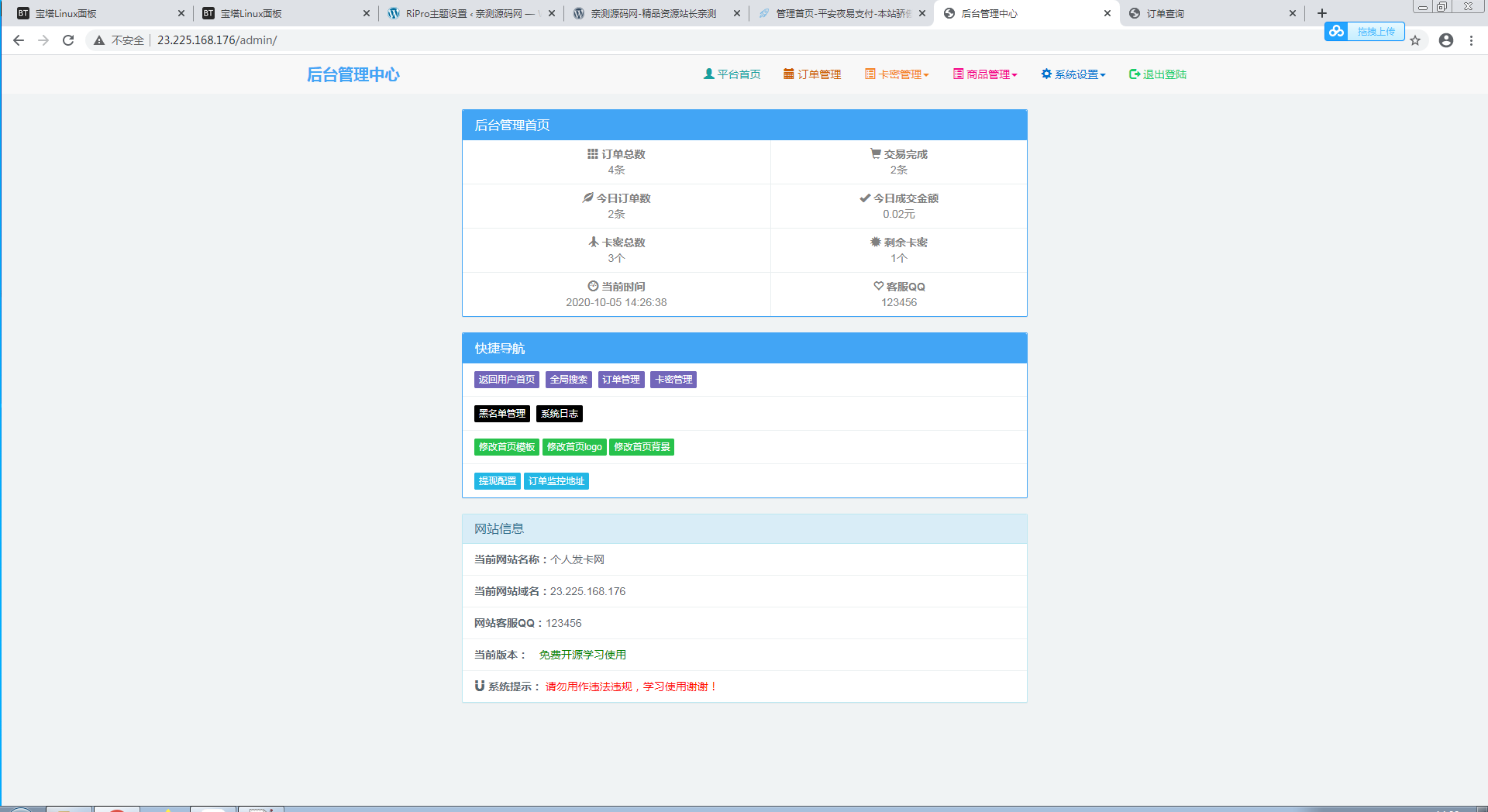Click the 后台管理首页 panel header
The height and width of the screenshot is (812, 1488).
[x=745, y=125]
